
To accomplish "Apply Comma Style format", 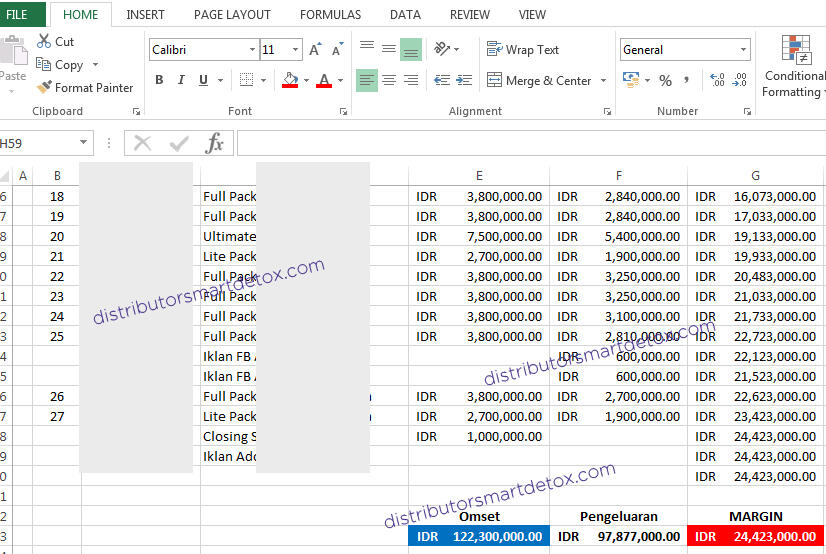I will [x=686, y=81].
